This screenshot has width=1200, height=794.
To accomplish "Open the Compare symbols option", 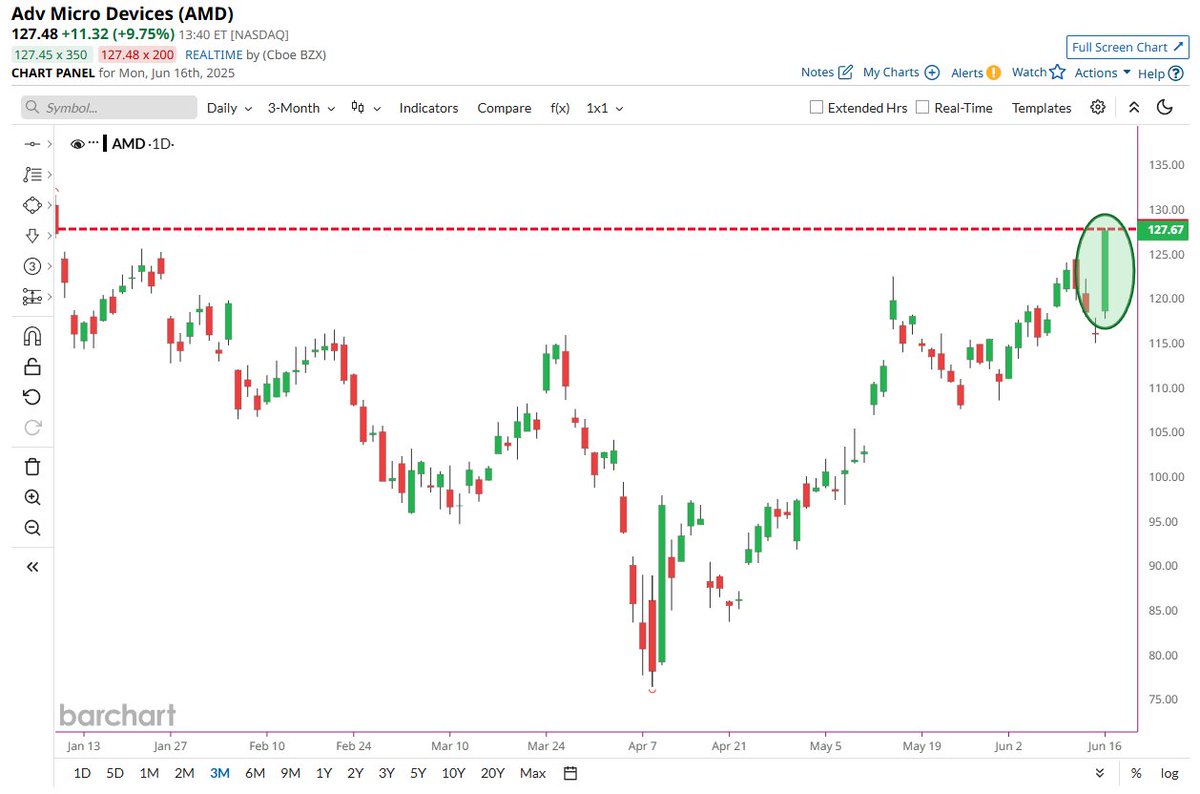I will coord(504,108).
